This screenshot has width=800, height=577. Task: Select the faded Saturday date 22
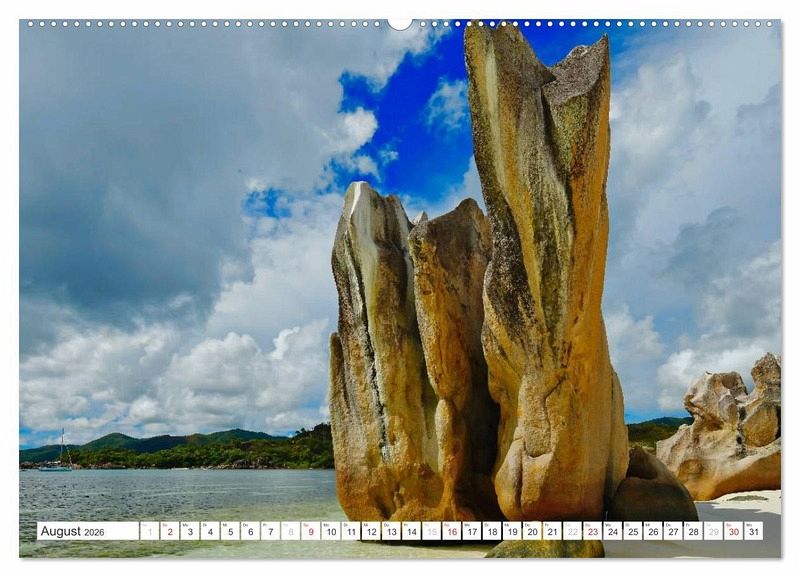pos(573,531)
